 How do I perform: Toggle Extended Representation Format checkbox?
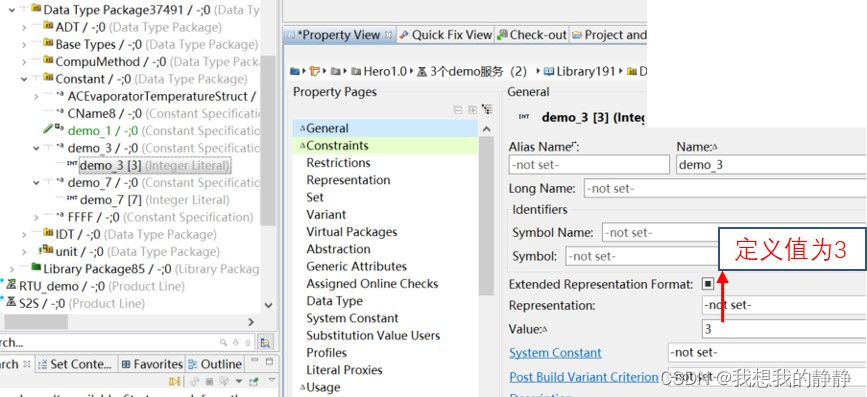pyautogui.click(x=708, y=284)
